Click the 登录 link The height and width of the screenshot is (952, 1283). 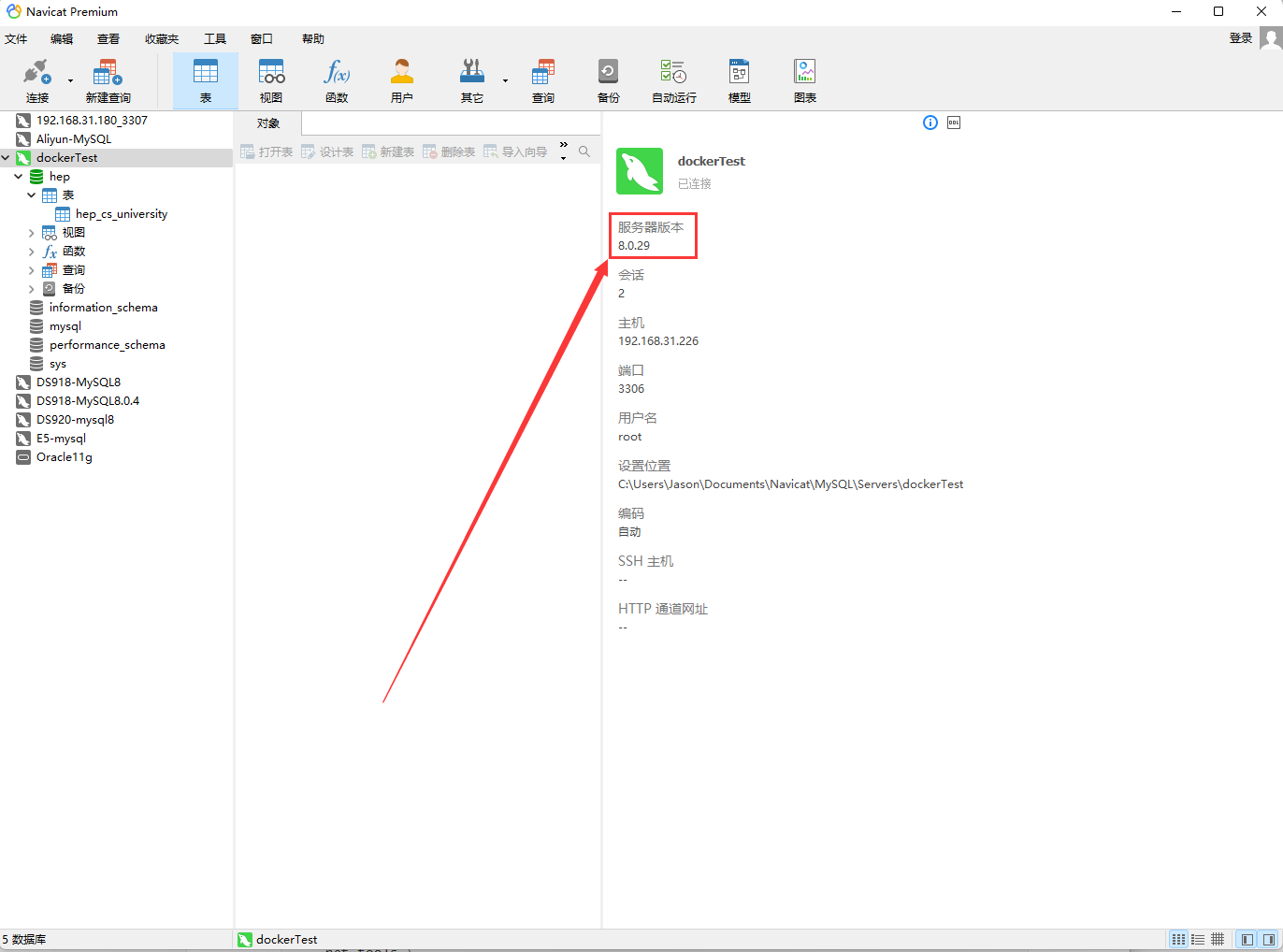coord(1241,38)
